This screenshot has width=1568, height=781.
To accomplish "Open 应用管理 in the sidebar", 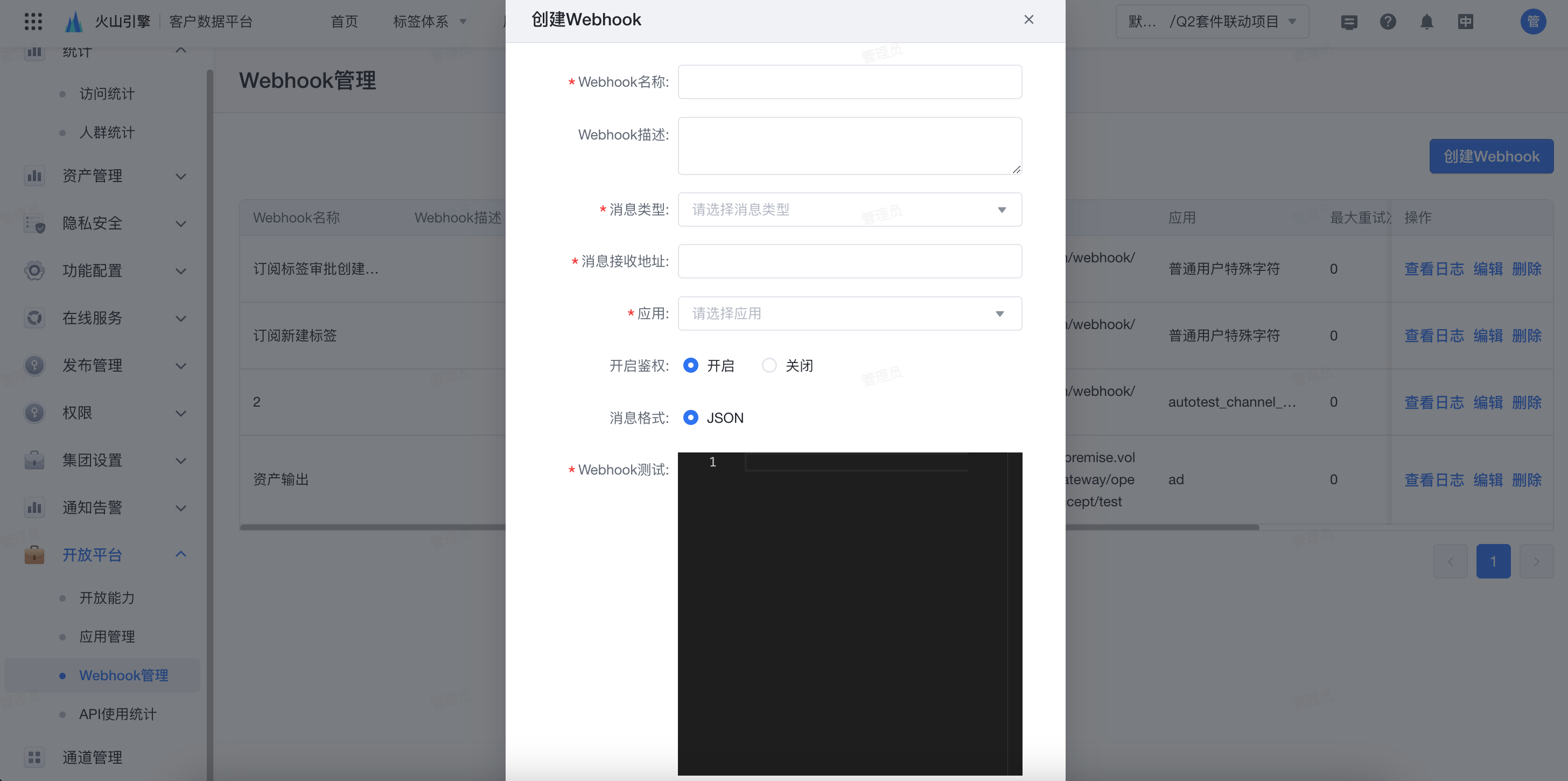I will [107, 636].
